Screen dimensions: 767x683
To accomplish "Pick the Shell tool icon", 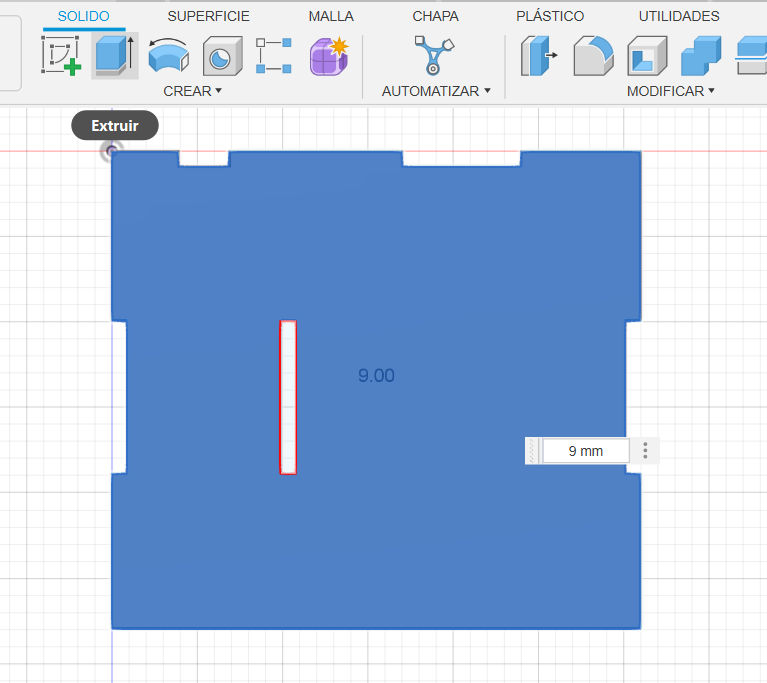I will pos(647,55).
